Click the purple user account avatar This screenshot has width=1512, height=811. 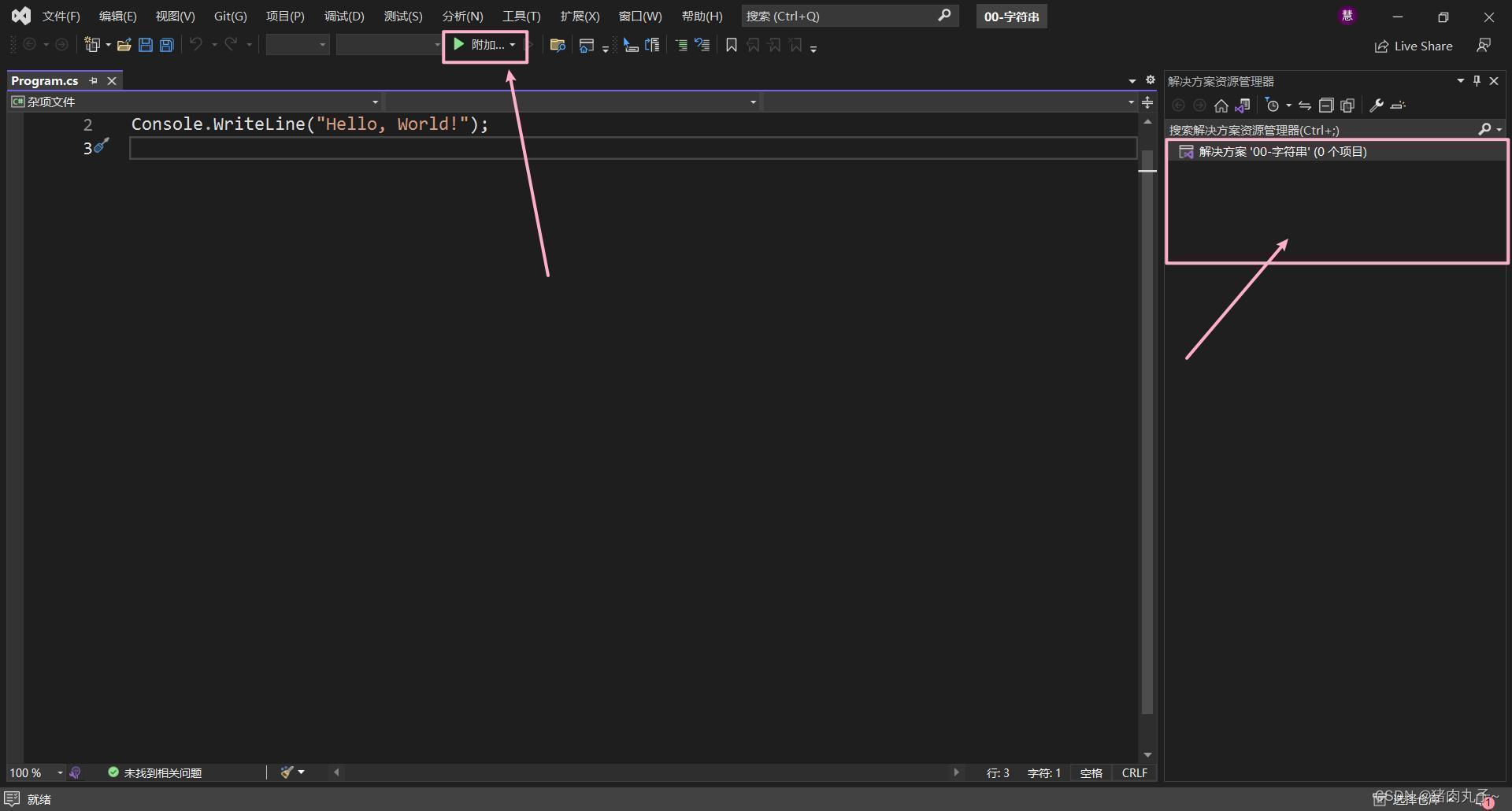(x=1347, y=16)
